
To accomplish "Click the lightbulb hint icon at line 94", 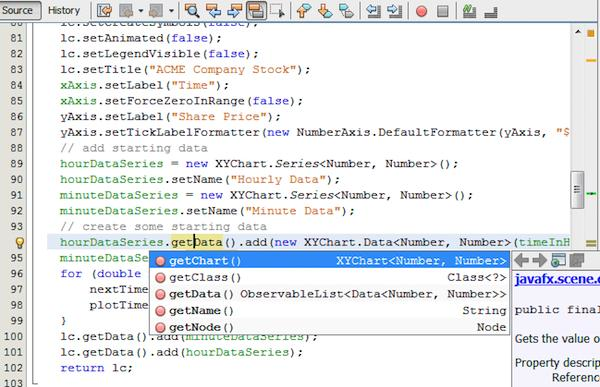I will tap(20, 242).
